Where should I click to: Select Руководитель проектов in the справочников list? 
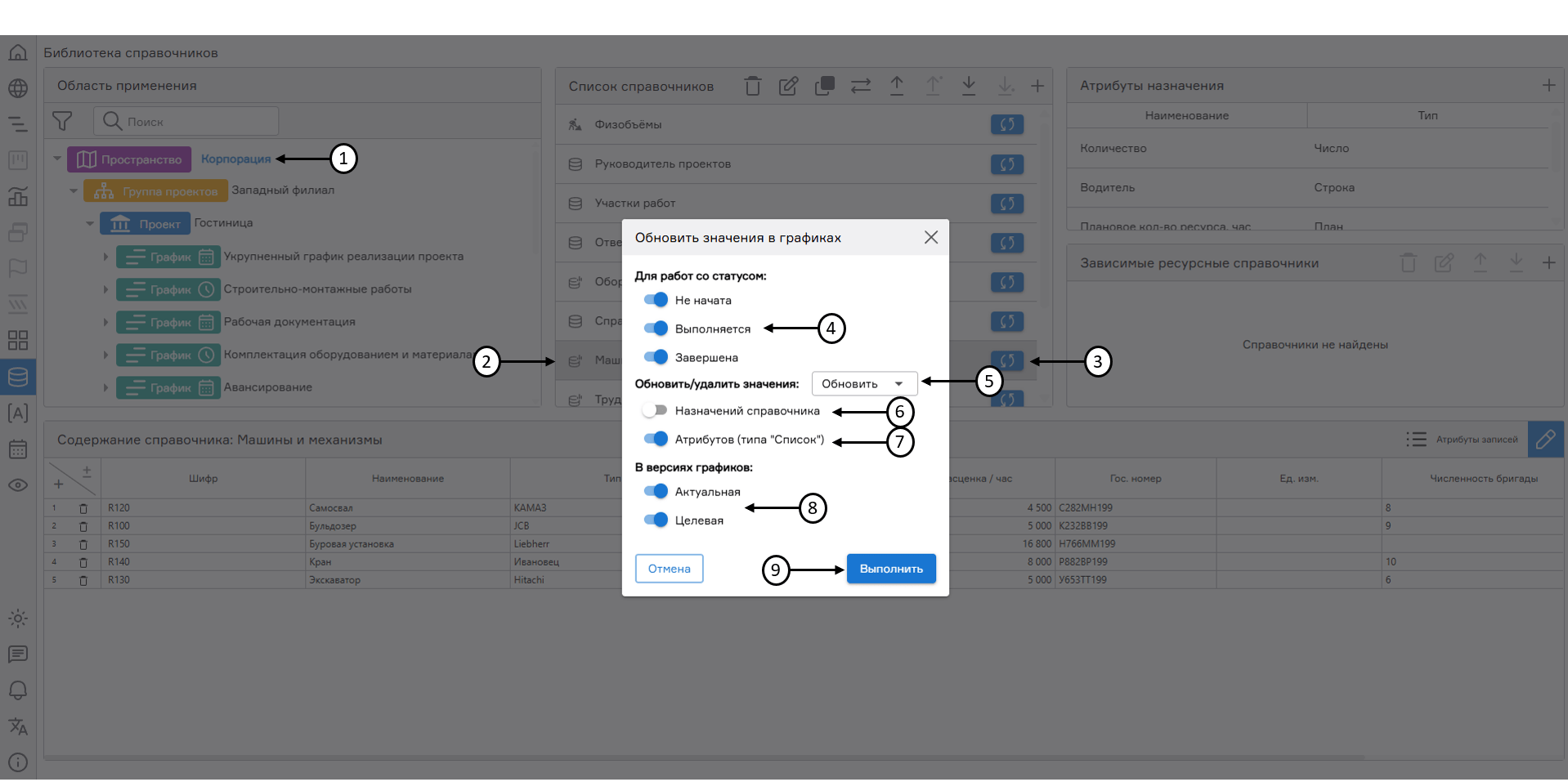662,164
